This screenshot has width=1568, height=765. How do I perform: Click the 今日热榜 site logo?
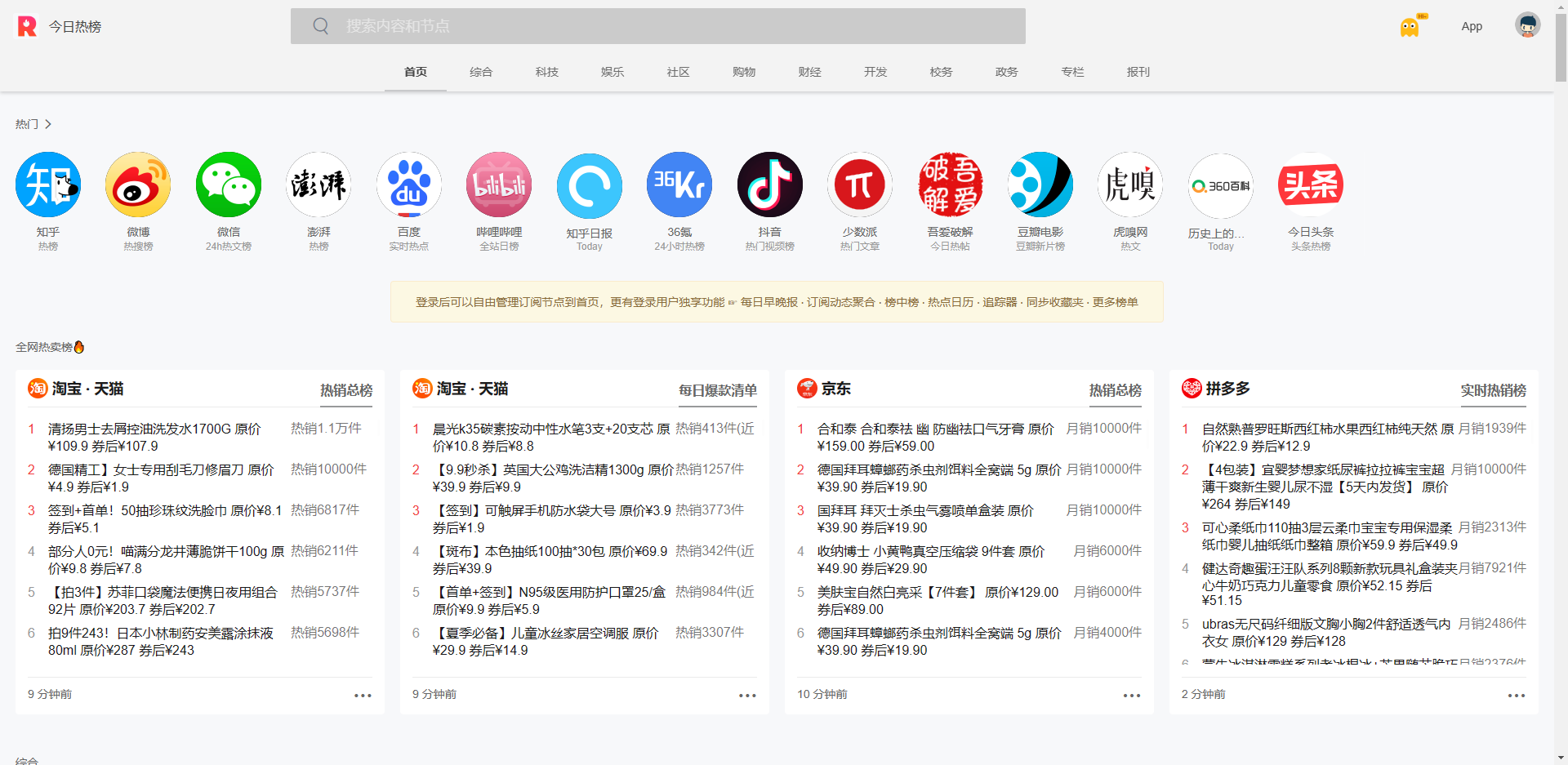coord(57,25)
